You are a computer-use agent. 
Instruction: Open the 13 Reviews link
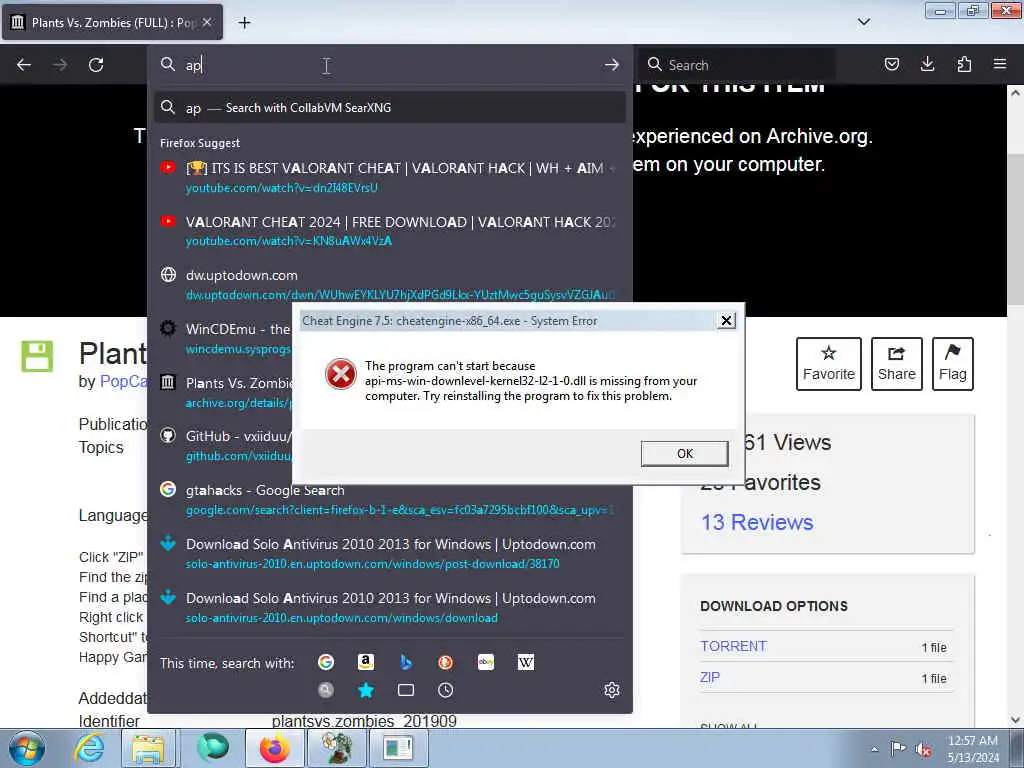pyautogui.click(x=757, y=522)
